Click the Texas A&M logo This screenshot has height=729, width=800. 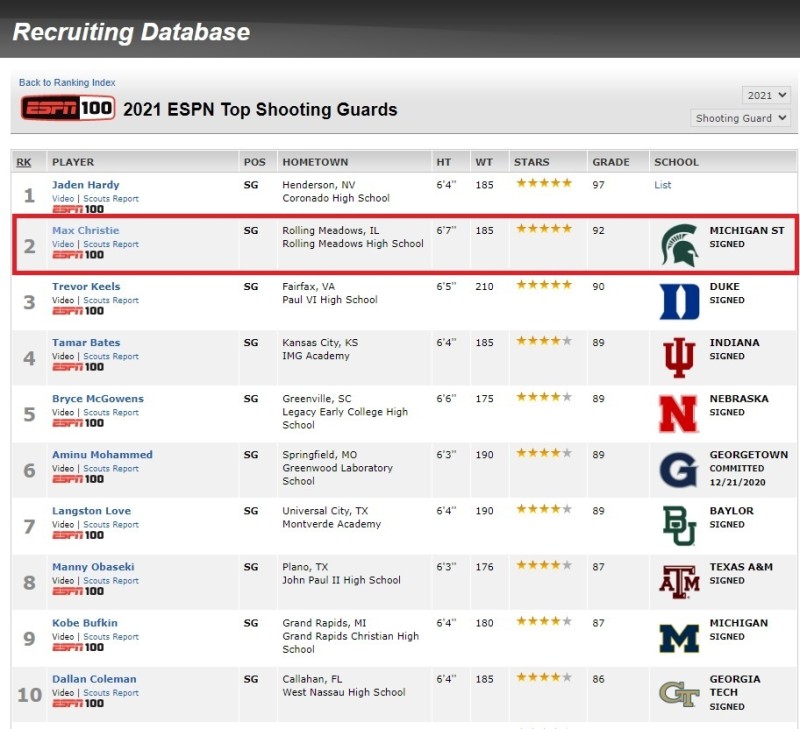pyautogui.click(x=679, y=582)
